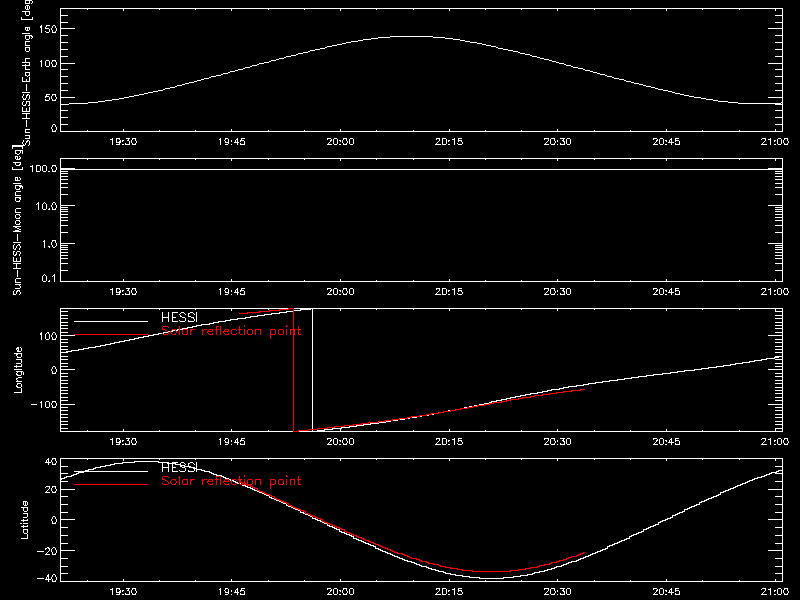Click HESSI legend text in Longitude plot
The height and width of the screenshot is (600, 800).
[179, 317]
